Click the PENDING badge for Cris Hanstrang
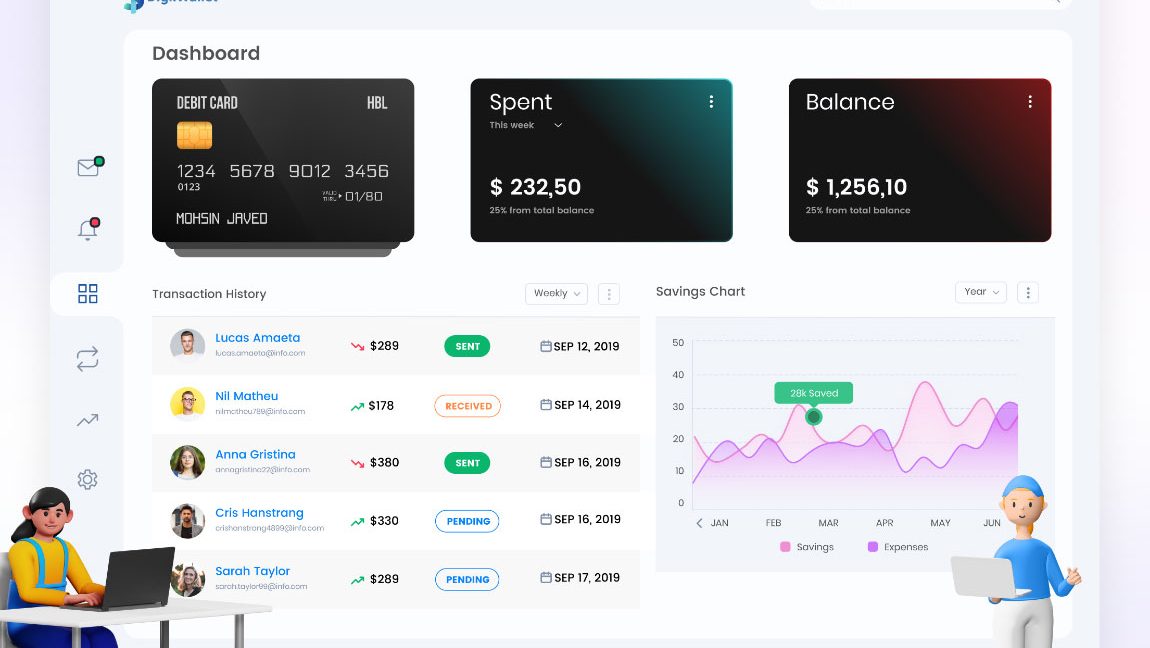This screenshot has height=648, width=1150. 467,521
